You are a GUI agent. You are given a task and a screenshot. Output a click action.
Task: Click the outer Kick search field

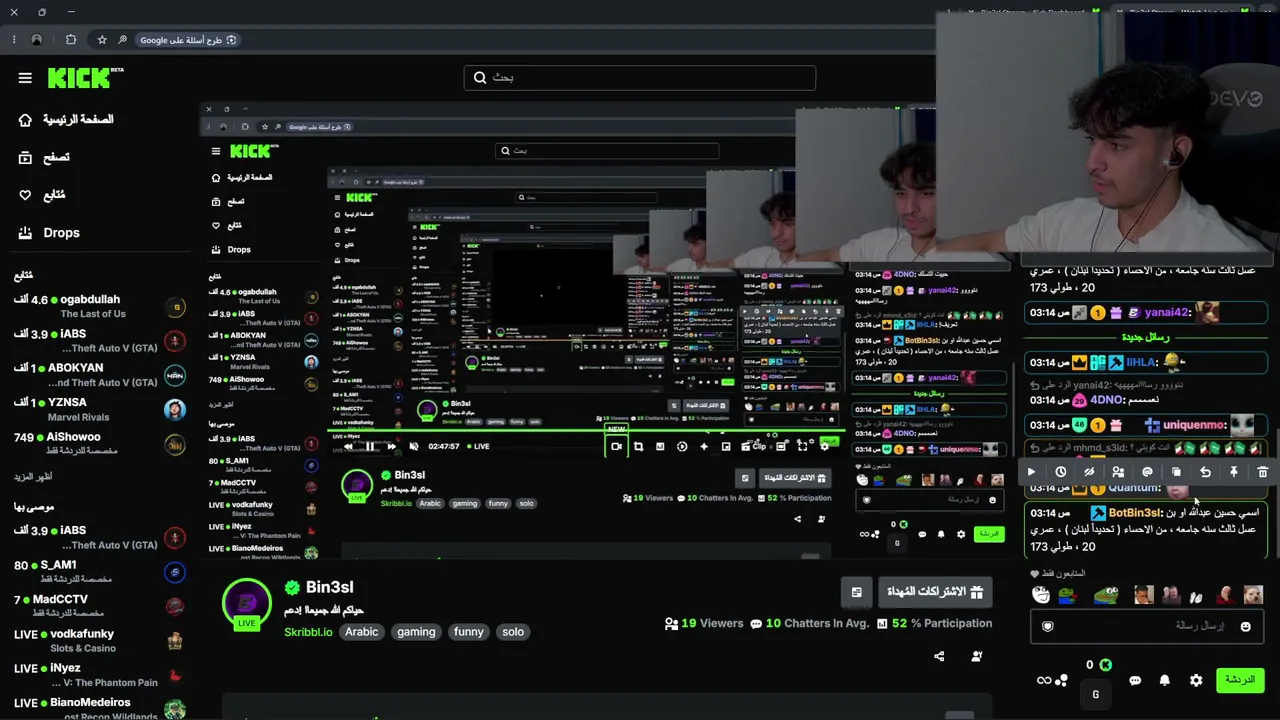[x=640, y=78]
